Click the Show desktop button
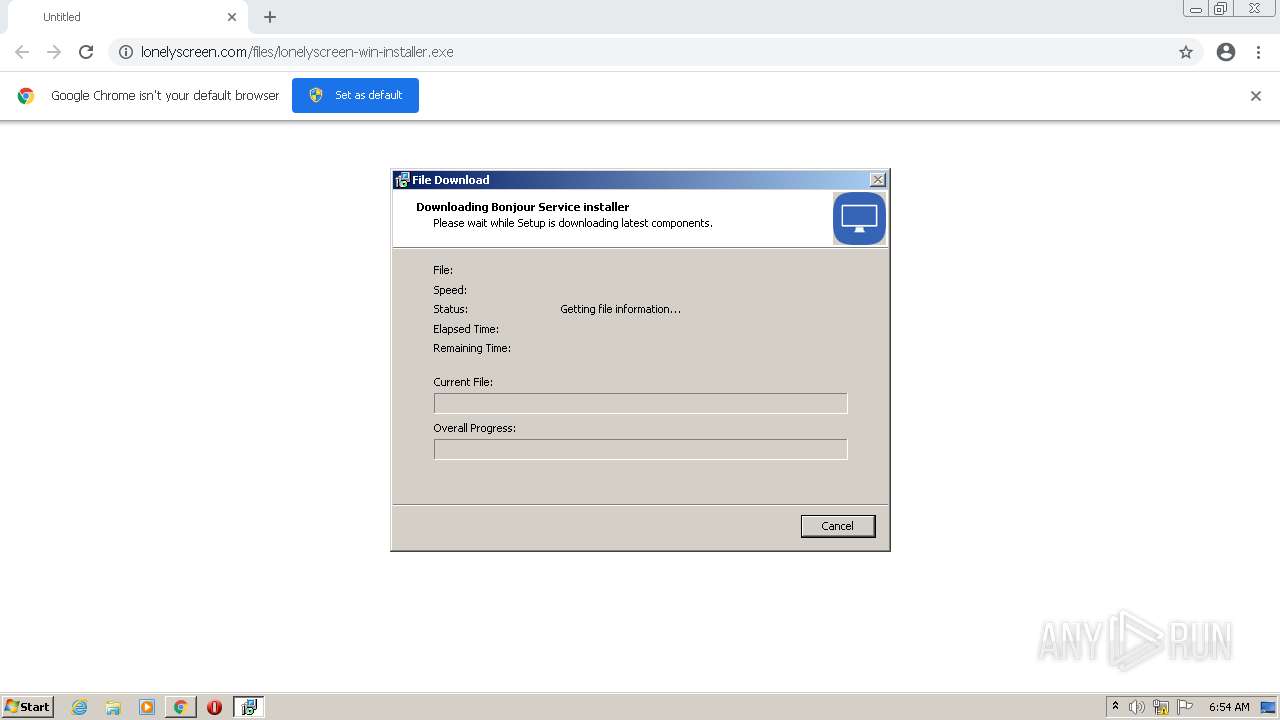 pyautogui.click(x=1268, y=707)
